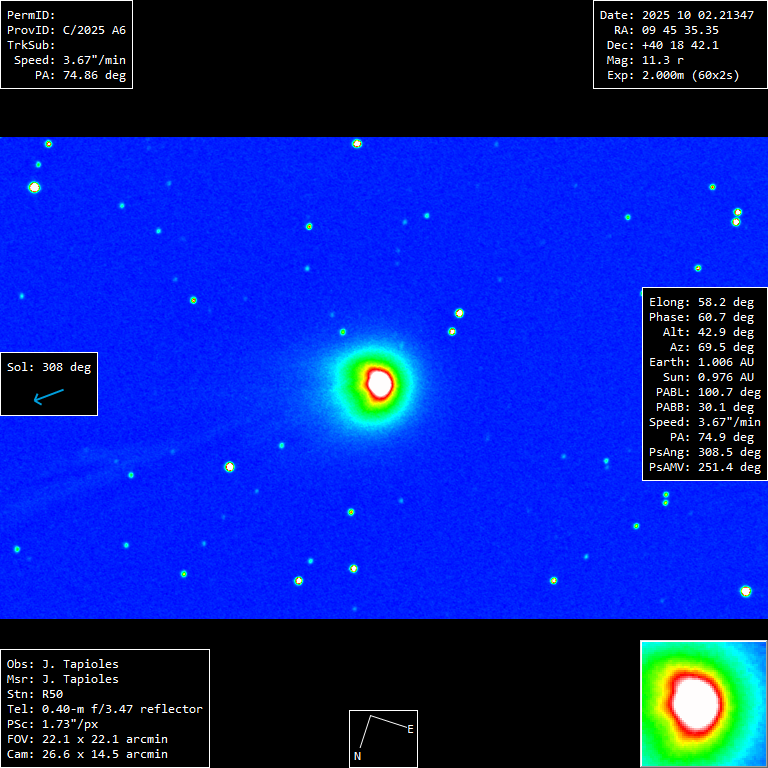Image resolution: width=768 pixels, height=768 pixels.
Task: Select the Tel: 0.40-m f/3.47 reflector line
Action: click(x=104, y=709)
